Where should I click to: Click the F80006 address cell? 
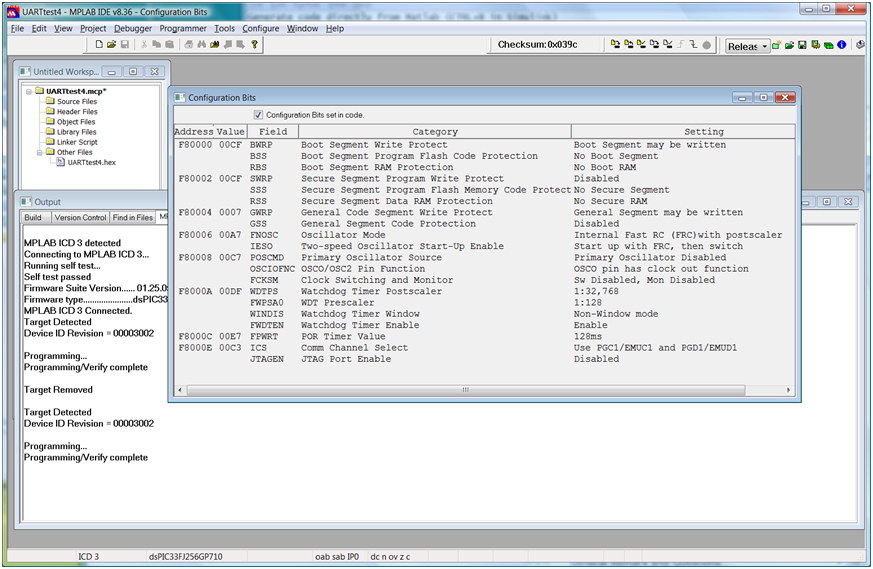[x=195, y=235]
